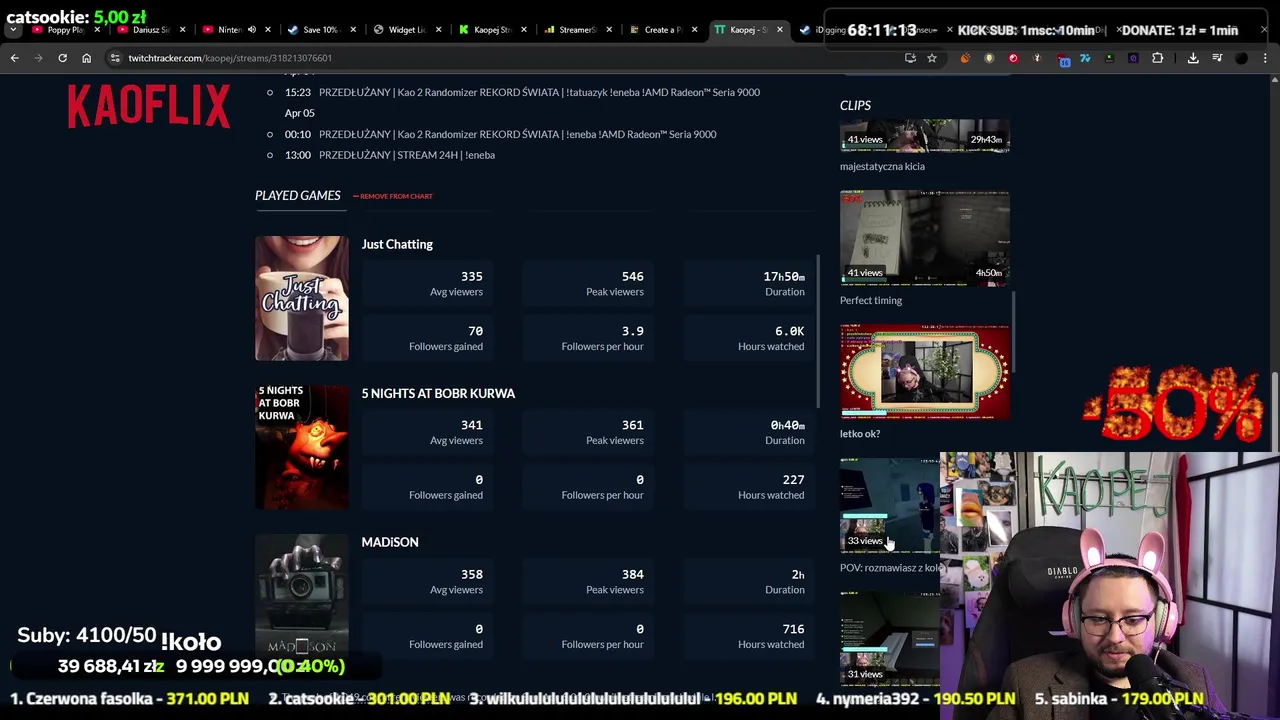The width and height of the screenshot is (1280, 720).
Task: Switch to the Widget Library tab
Action: (x=406, y=30)
